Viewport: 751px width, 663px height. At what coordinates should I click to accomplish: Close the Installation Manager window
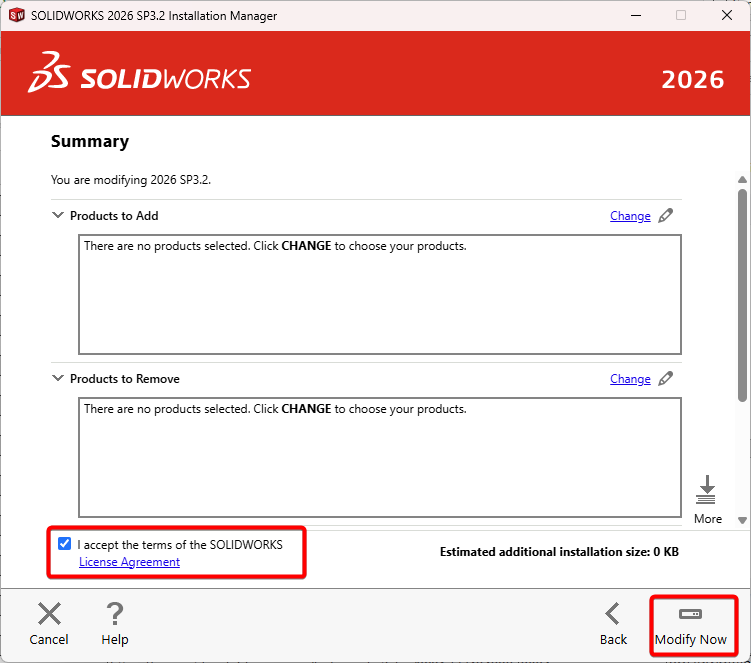727,15
